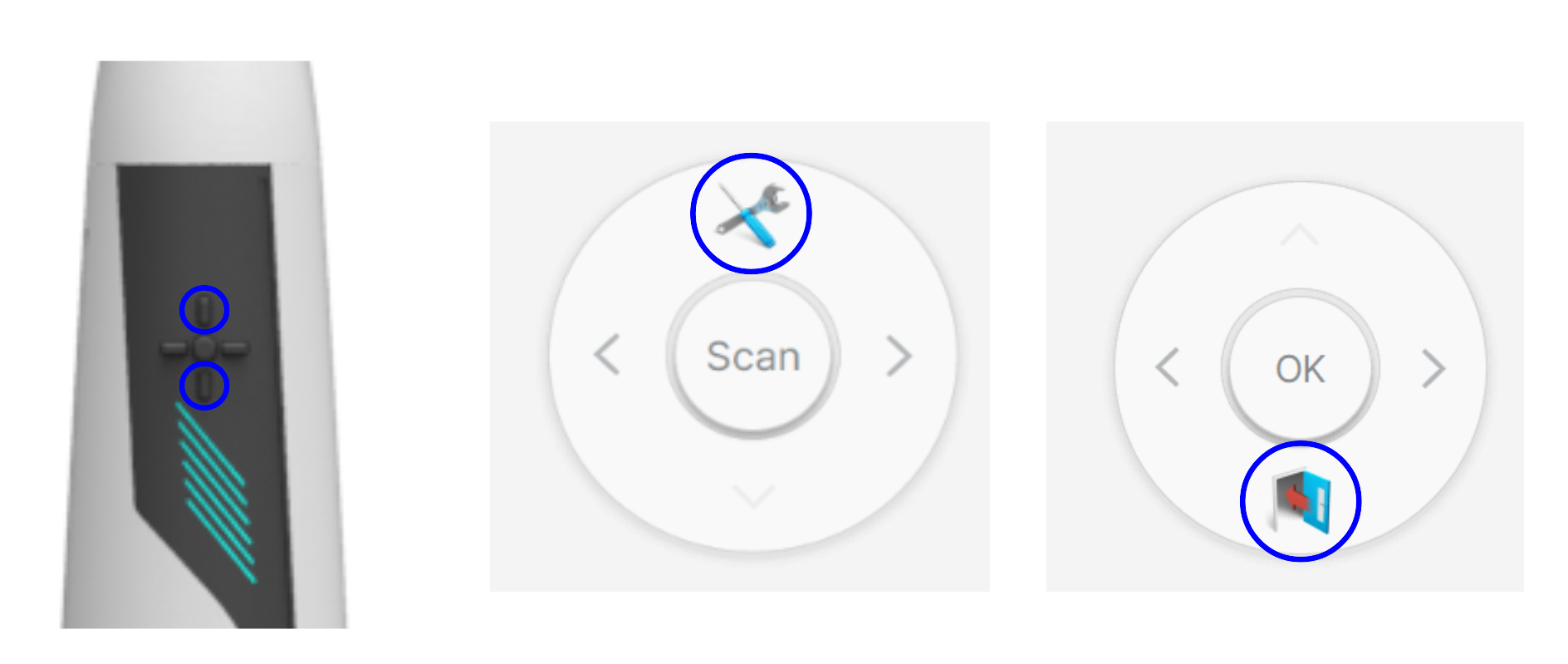Screen dimensions: 1568x664
Task: Click the exit door icon below OK
Action: tap(1301, 501)
